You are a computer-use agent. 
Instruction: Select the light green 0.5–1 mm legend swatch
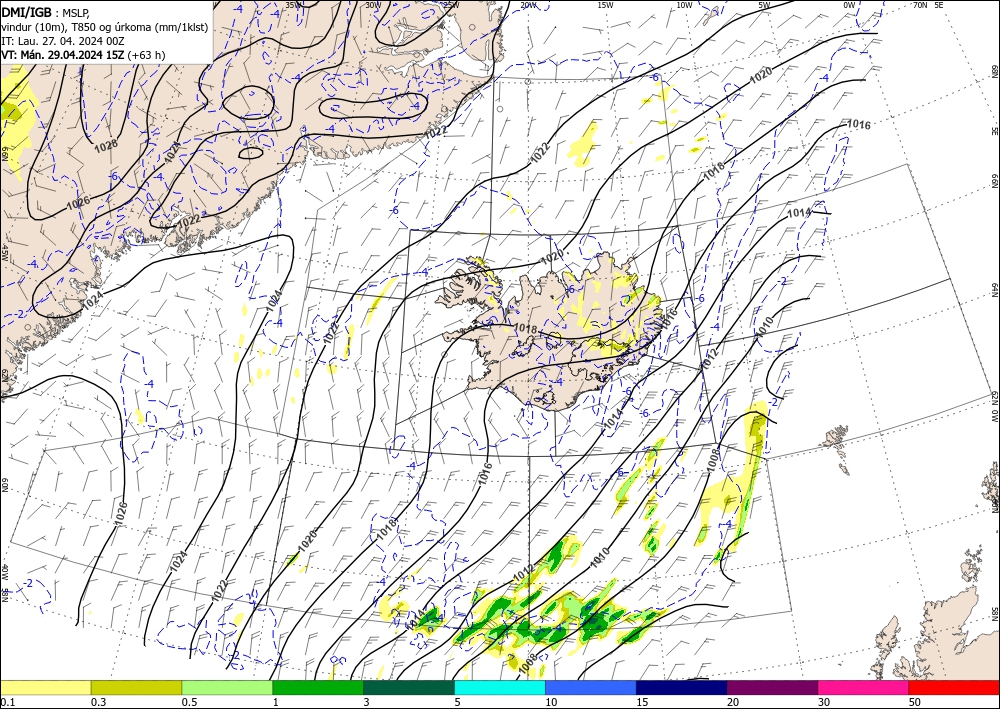click(227, 687)
